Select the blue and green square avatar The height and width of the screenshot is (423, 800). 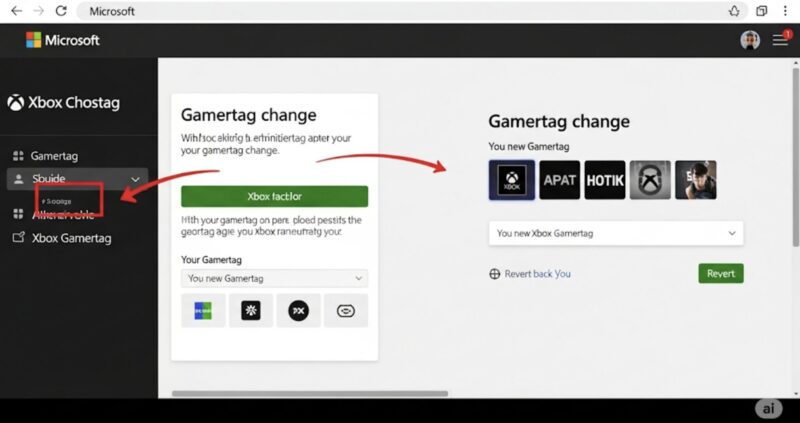pyautogui.click(x=203, y=310)
